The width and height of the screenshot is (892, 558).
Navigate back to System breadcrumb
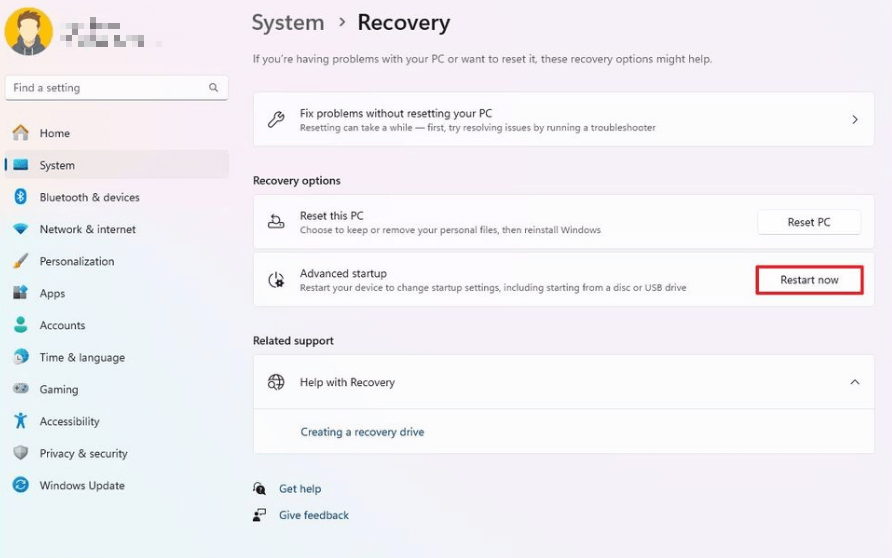click(288, 22)
